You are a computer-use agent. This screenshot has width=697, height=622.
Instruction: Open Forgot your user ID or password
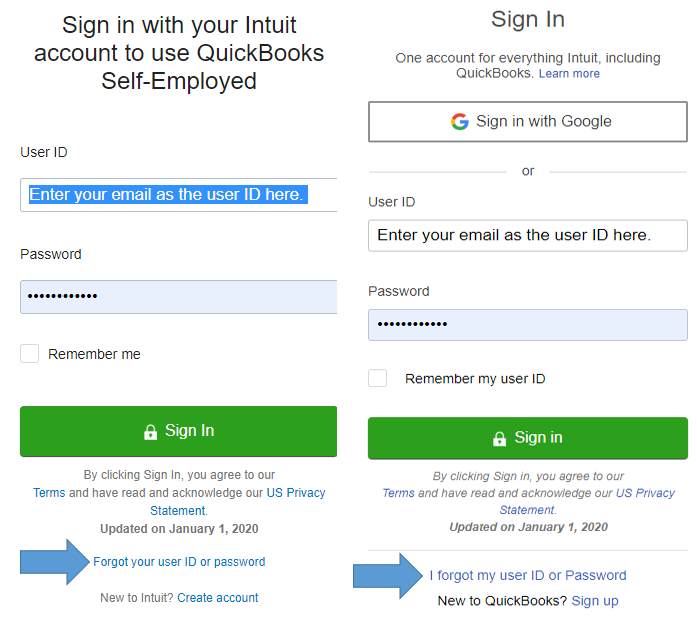click(x=179, y=562)
